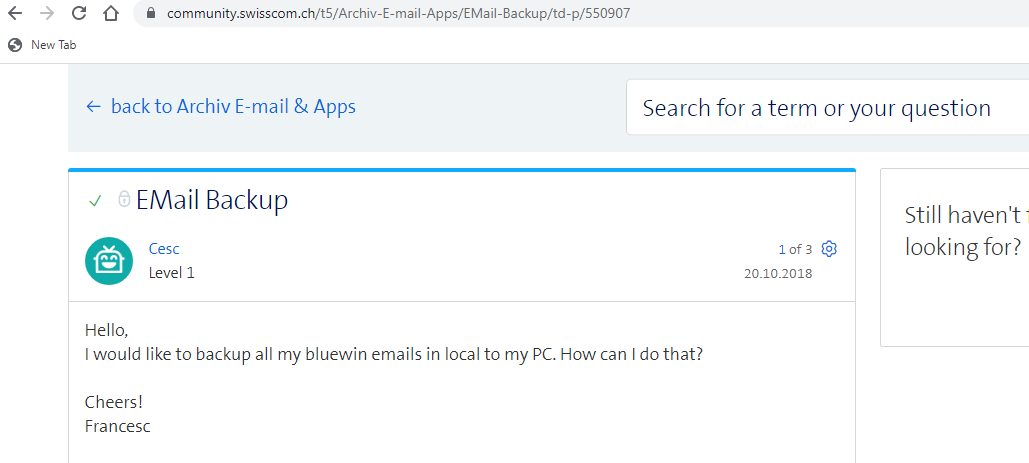Screen dimensions: 1029x463
Task: Open Cesc's robot avatar
Action: tap(109, 260)
